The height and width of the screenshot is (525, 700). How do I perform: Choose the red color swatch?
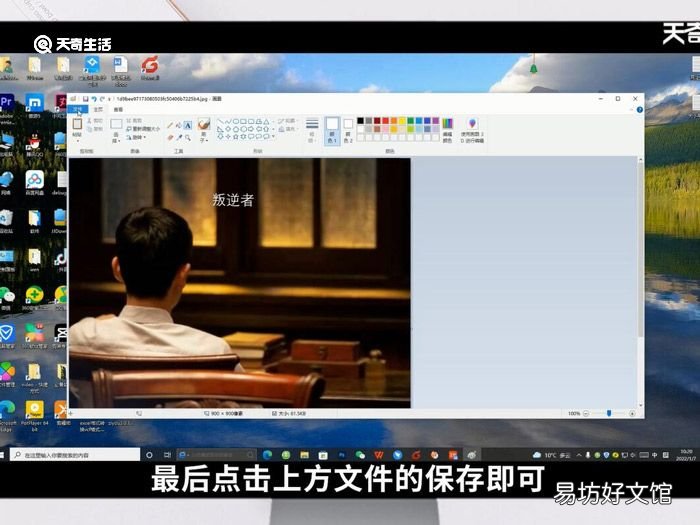tap(385, 121)
